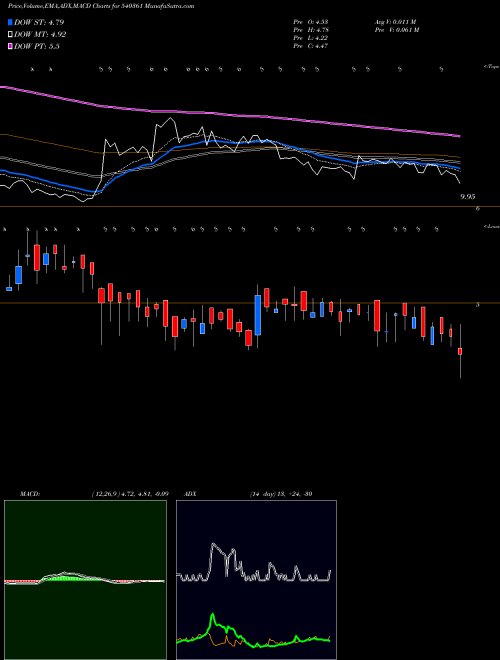Viewport: 500px width, 660px height.
Task: Click the blue DOW ST legend swatch
Action: pos(11,22)
